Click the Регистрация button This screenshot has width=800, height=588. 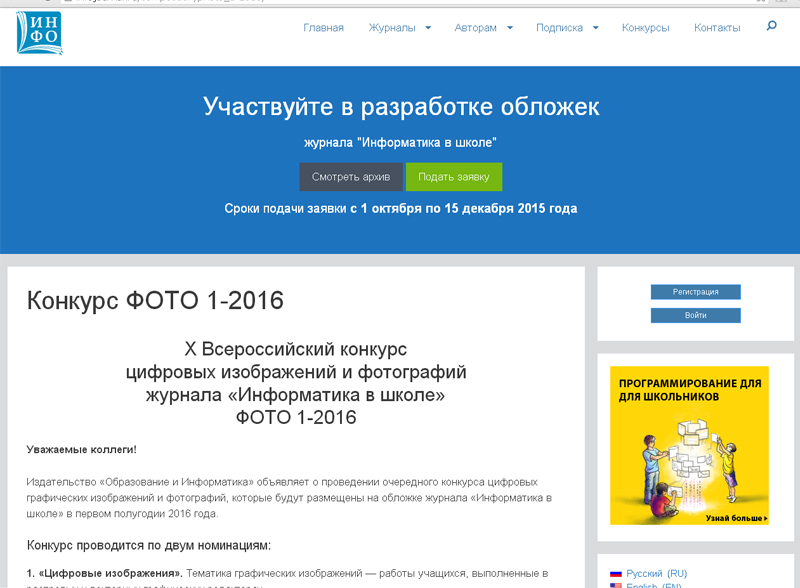pyautogui.click(x=695, y=292)
